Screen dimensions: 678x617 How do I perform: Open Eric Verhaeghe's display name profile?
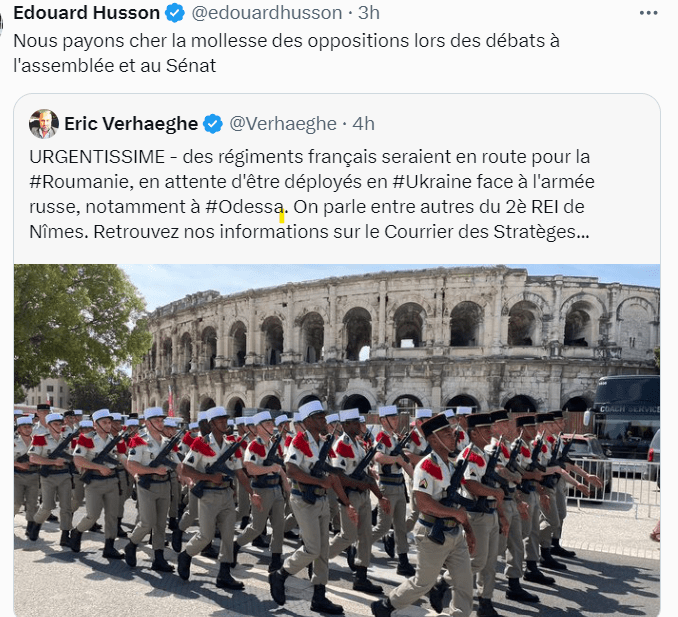pos(131,124)
